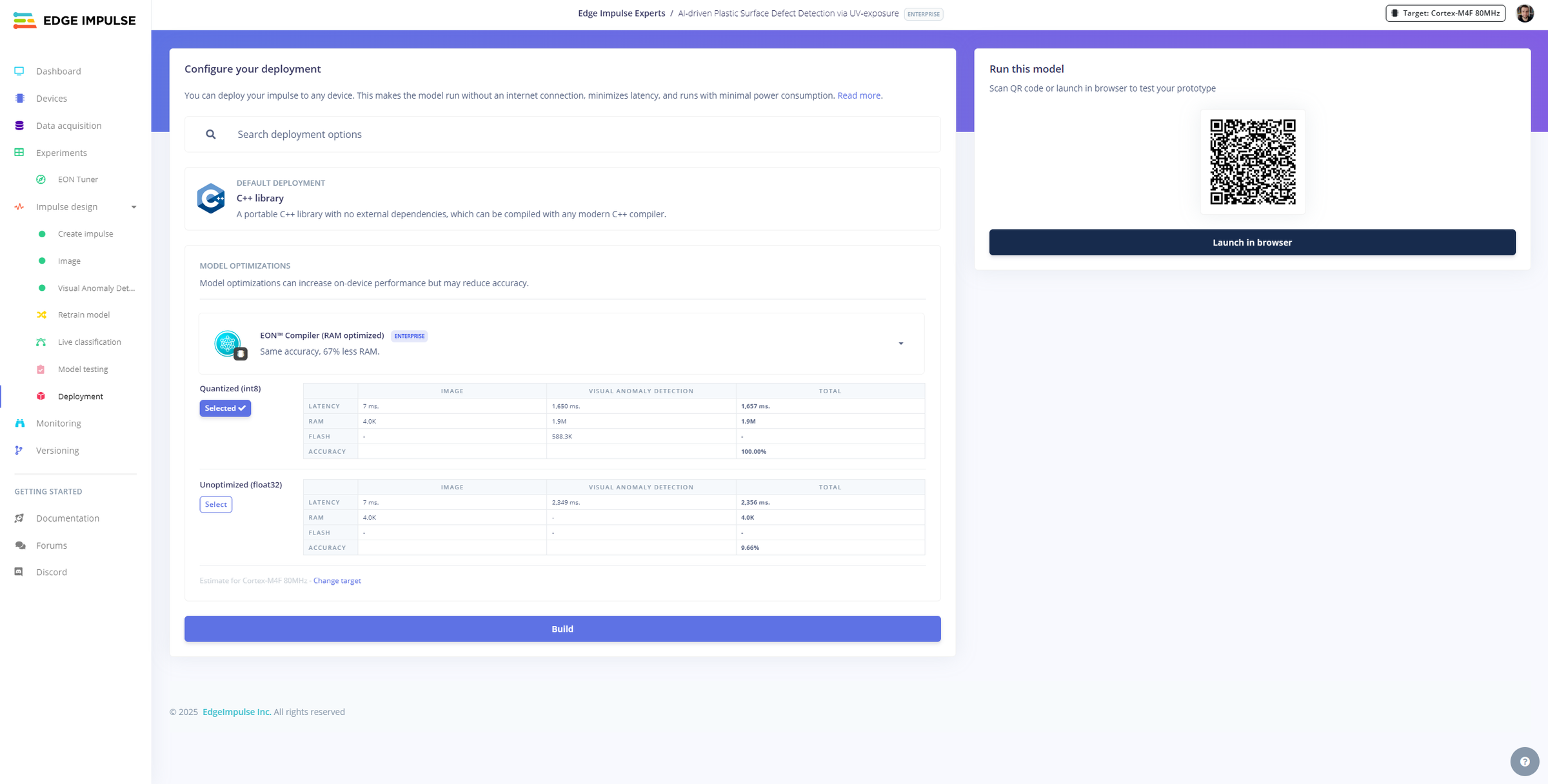Click the green dot beside Create impulse

click(42, 234)
